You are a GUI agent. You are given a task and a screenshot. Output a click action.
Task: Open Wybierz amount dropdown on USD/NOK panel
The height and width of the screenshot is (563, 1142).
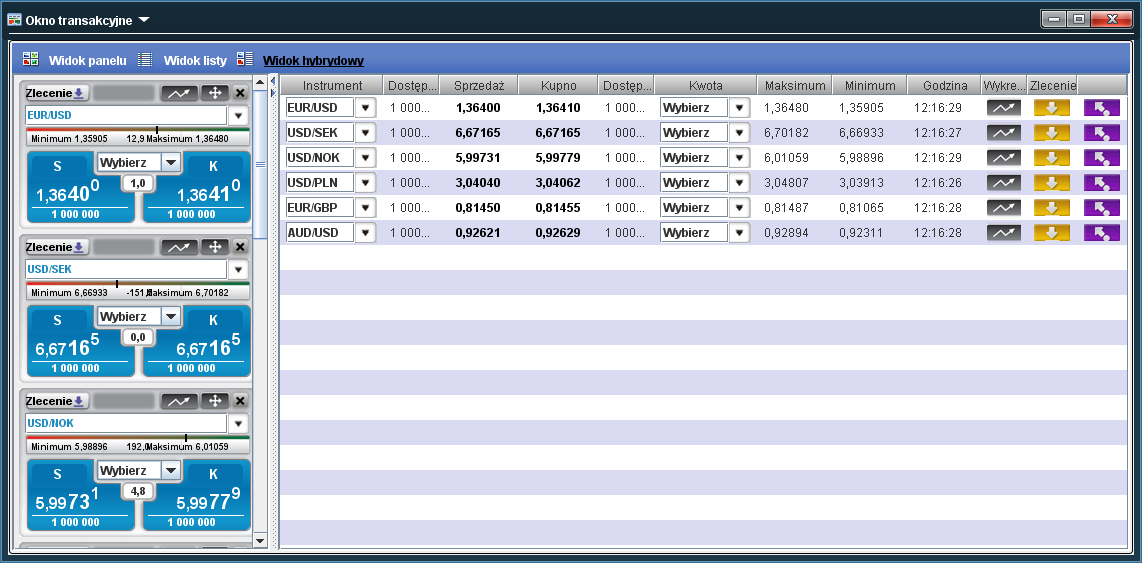[170, 471]
